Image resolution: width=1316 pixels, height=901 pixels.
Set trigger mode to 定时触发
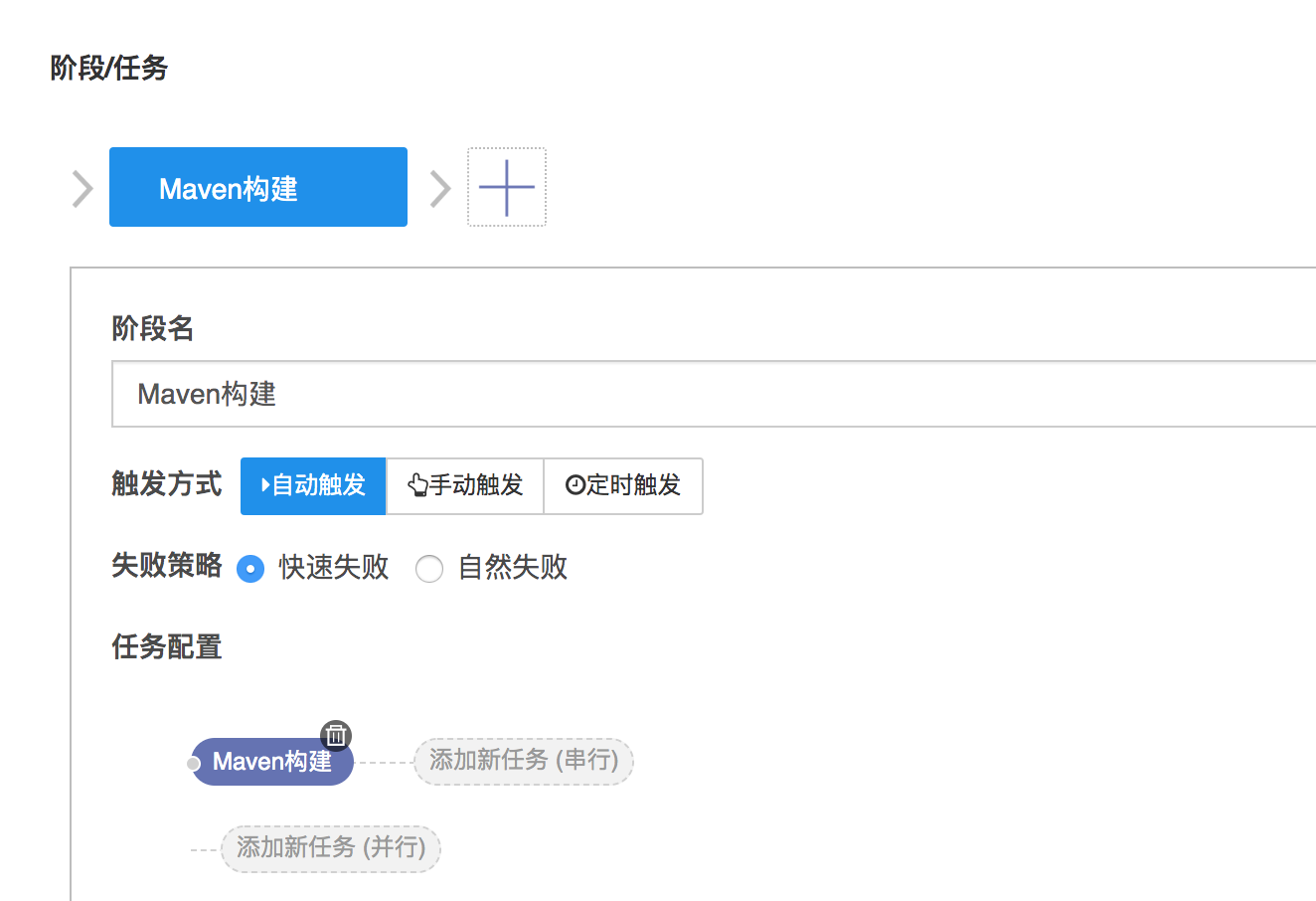(623, 485)
